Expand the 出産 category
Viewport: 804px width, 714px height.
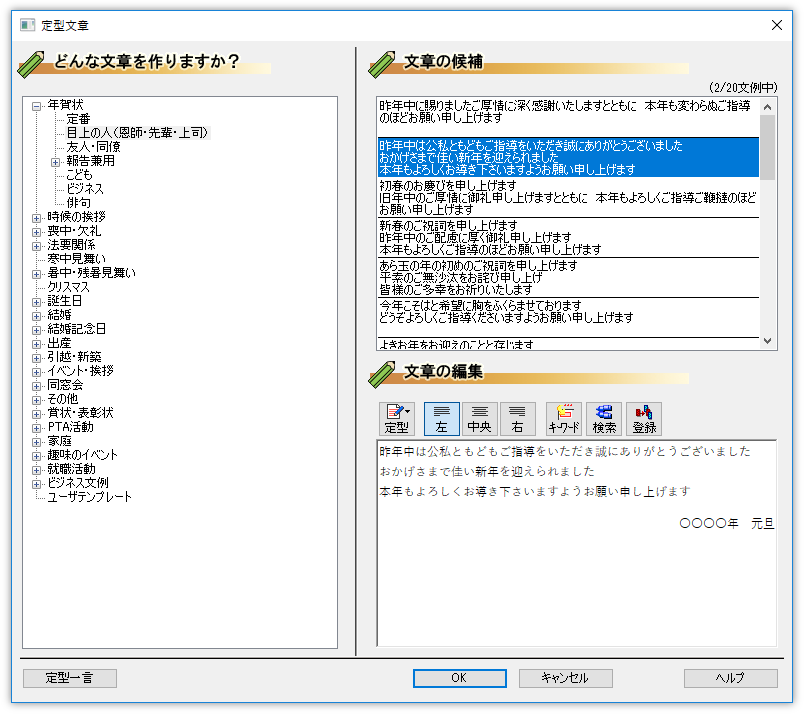click(36, 344)
